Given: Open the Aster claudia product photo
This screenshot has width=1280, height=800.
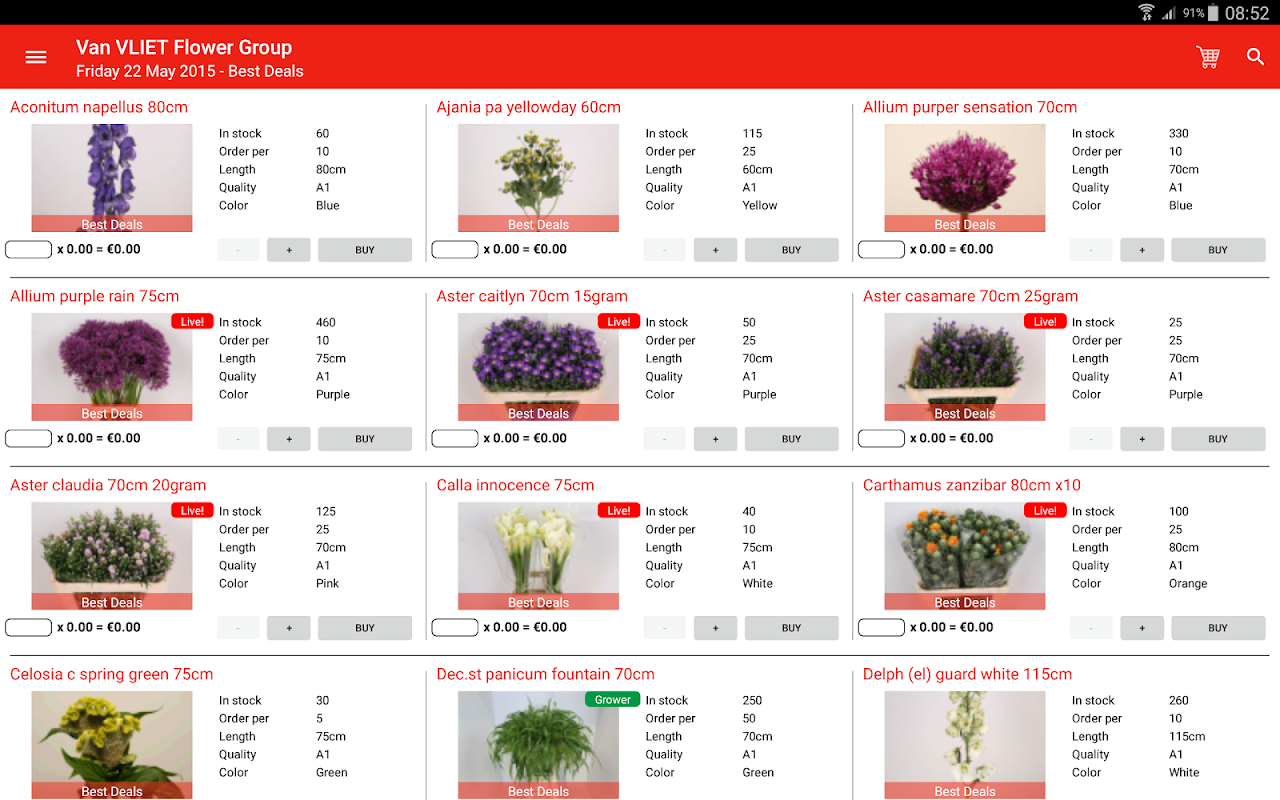Looking at the screenshot, I should (x=112, y=556).
